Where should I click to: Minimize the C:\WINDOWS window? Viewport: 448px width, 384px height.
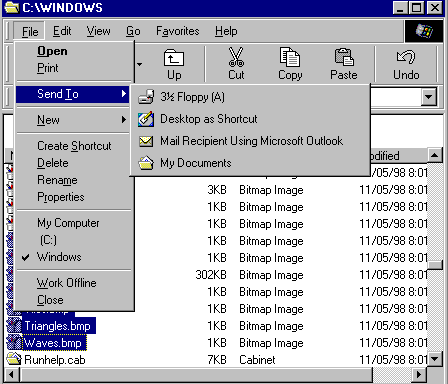400,7
